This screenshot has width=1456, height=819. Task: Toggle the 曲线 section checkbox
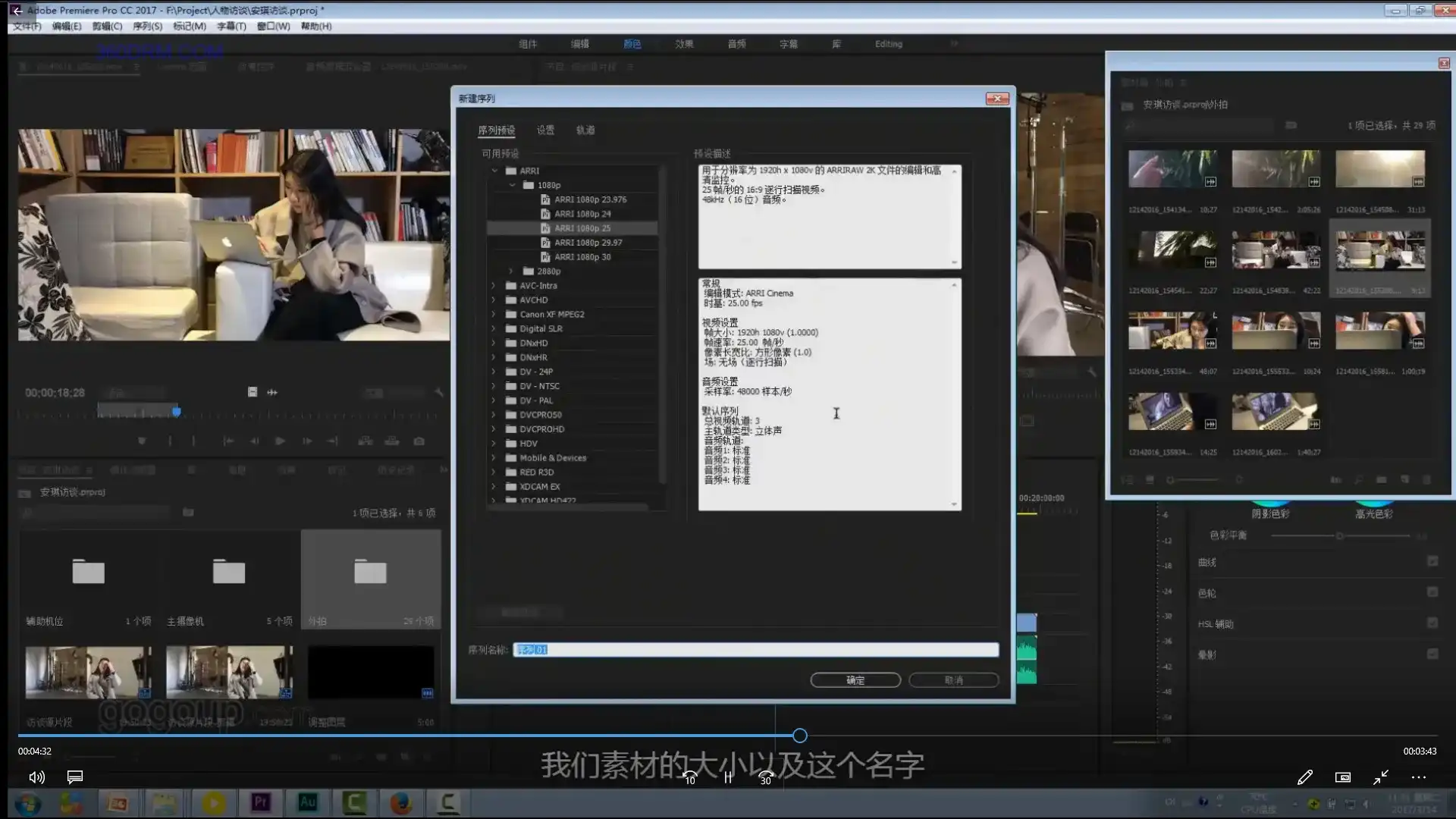click(x=1432, y=561)
